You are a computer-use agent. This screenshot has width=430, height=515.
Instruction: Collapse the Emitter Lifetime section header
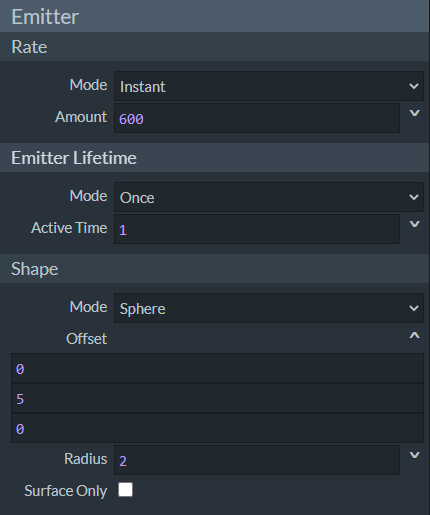click(215, 158)
